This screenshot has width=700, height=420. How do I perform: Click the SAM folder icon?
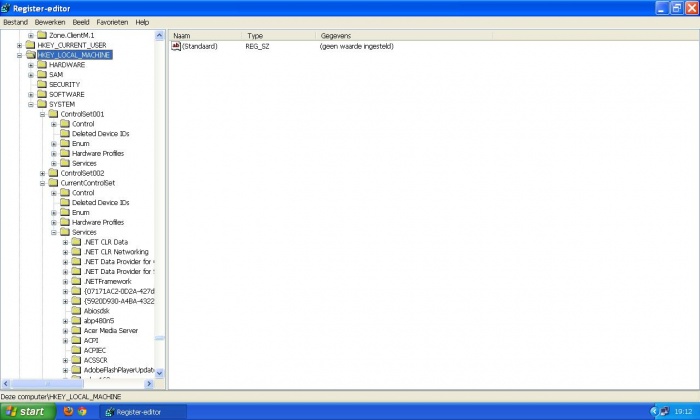42,74
